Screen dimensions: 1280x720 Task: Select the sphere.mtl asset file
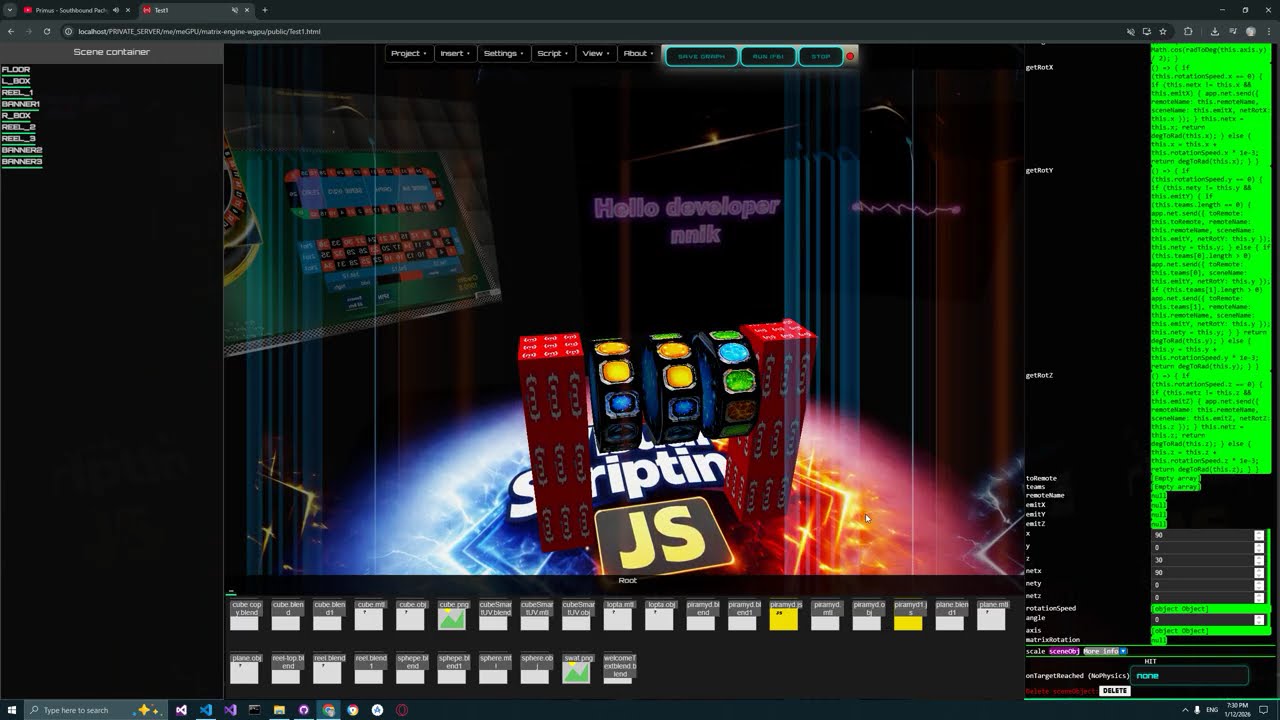[x=494, y=668]
